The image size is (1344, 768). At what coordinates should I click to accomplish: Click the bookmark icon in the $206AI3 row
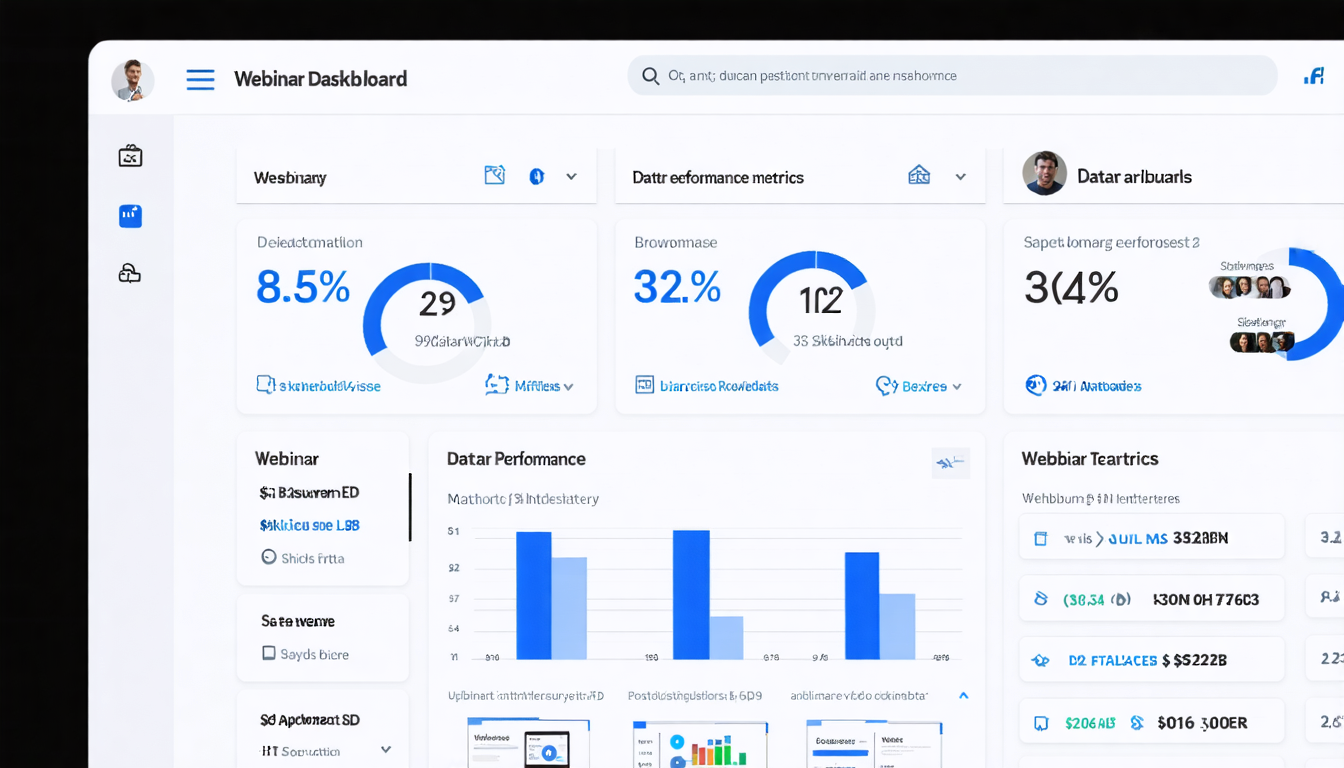pyautogui.click(x=1040, y=722)
